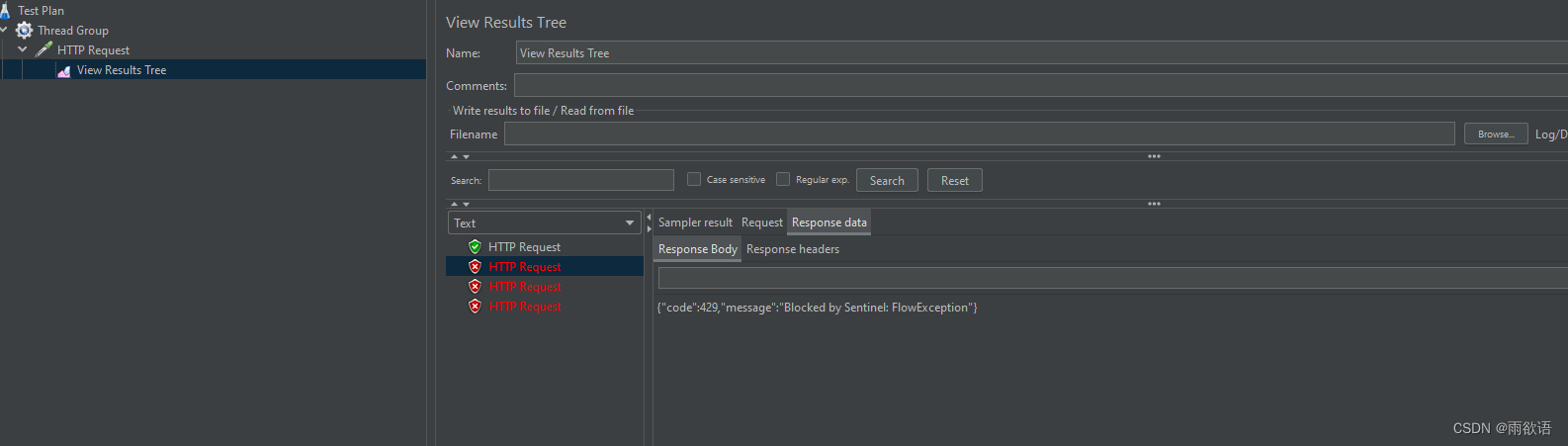This screenshot has width=1568, height=446.
Task: Click the Test Plan flask icon
Action: [x=4, y=11]
